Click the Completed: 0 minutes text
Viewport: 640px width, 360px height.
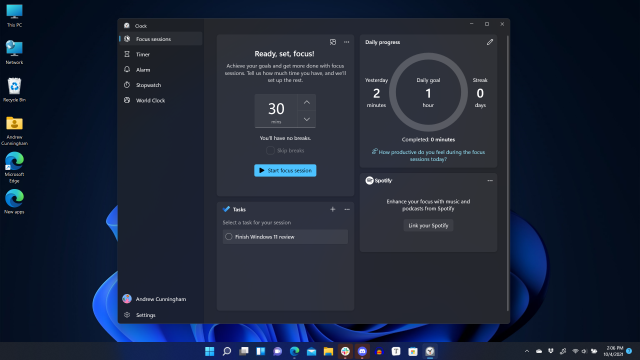tap(428, 140)
